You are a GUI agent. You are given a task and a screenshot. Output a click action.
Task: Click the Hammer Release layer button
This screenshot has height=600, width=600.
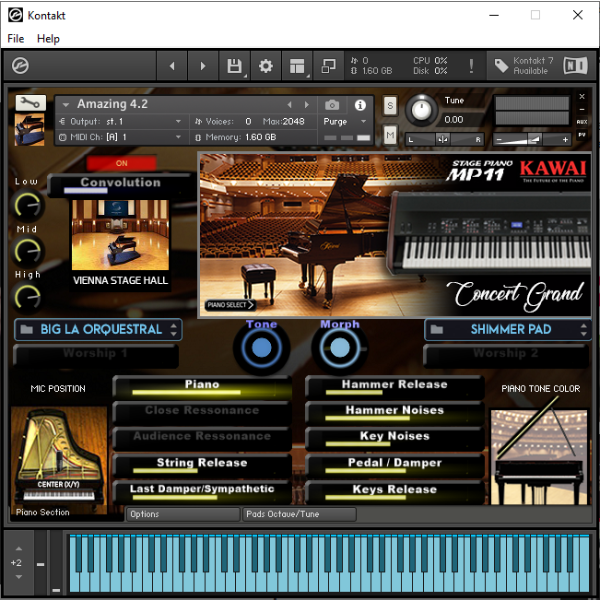395,387
